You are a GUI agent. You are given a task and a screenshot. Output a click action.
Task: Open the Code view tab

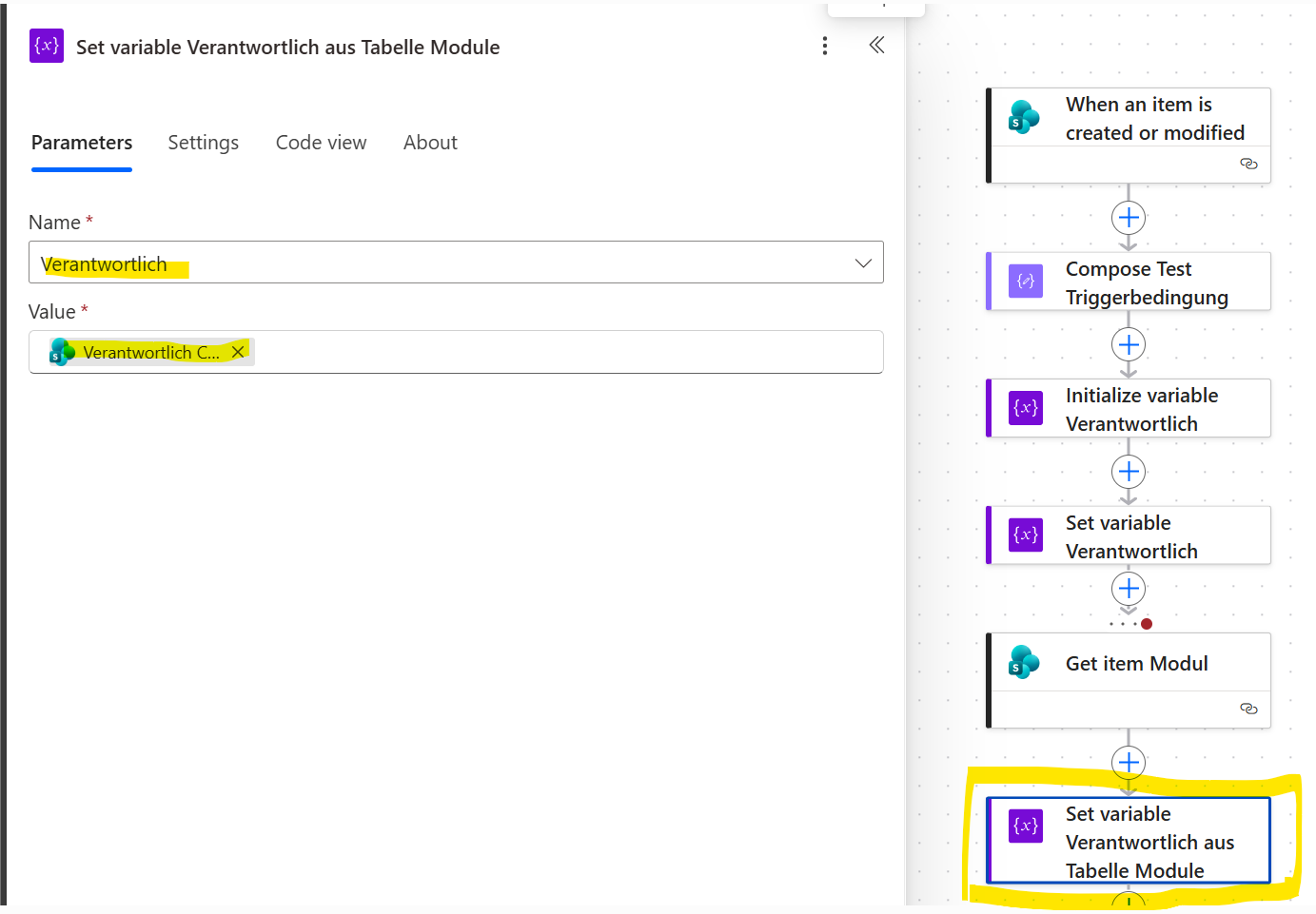pos(321,143)
